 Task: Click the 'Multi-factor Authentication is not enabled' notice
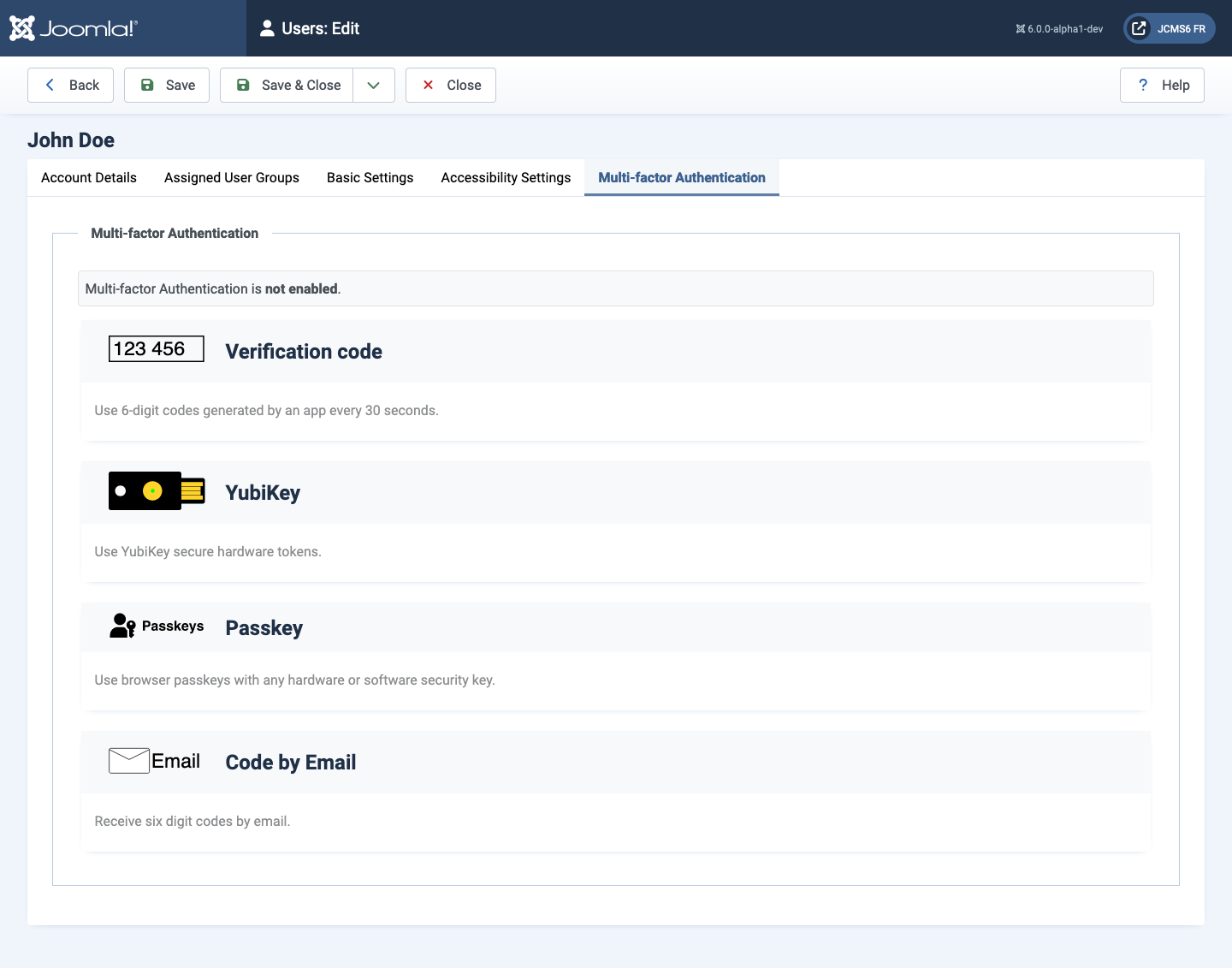(x=616, y=288)
